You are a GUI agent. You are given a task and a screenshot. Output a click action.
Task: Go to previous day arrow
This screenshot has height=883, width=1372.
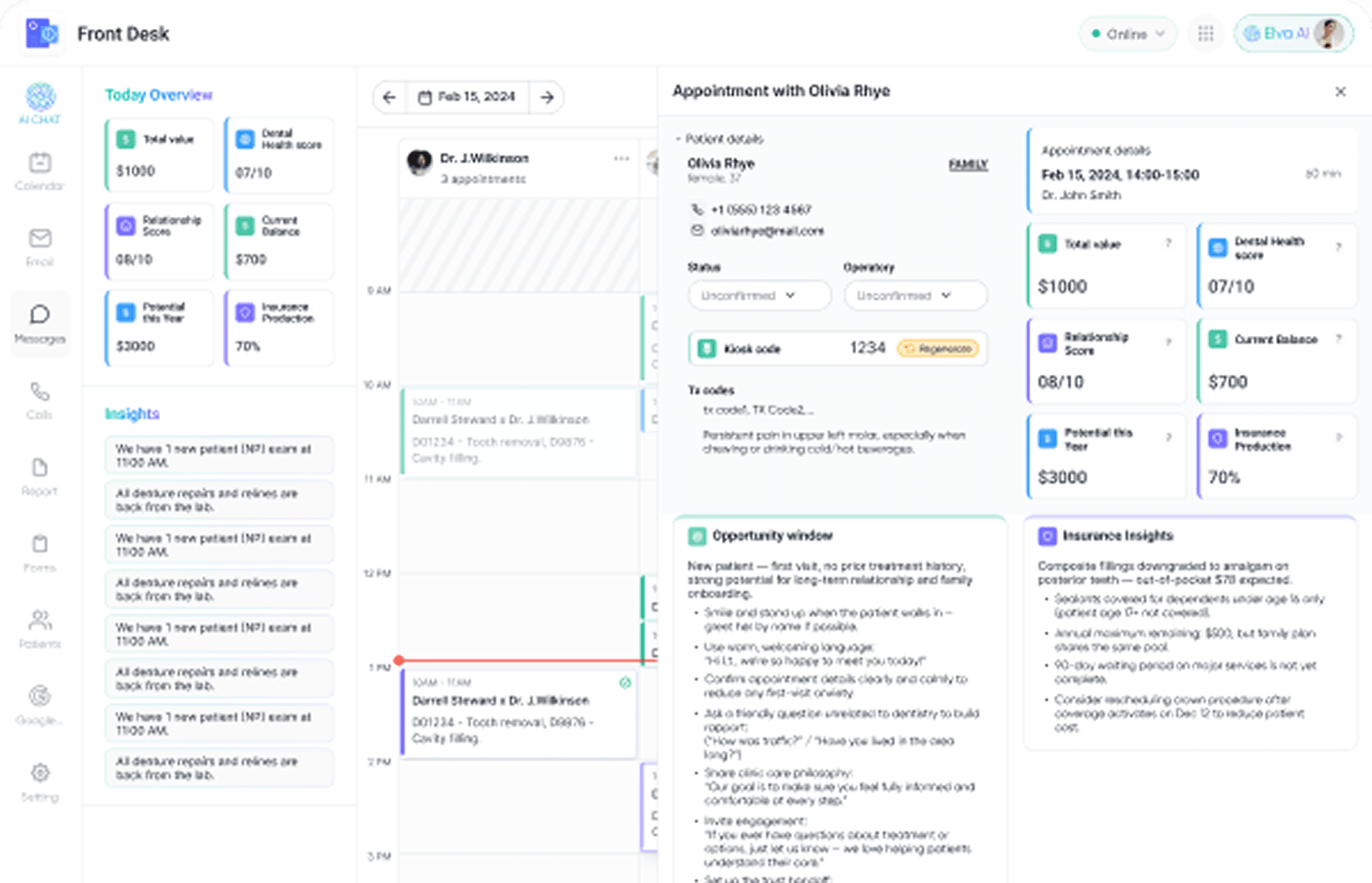[390, 97]
